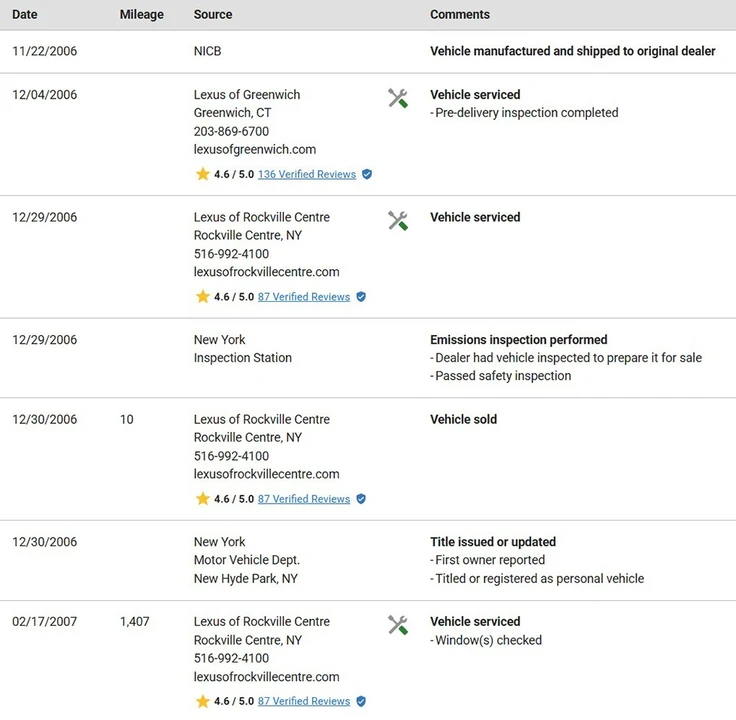Click the service wrench icon for 12/04/2006
The height and width of the screenshot is (720, 736).
coord(398,98)
